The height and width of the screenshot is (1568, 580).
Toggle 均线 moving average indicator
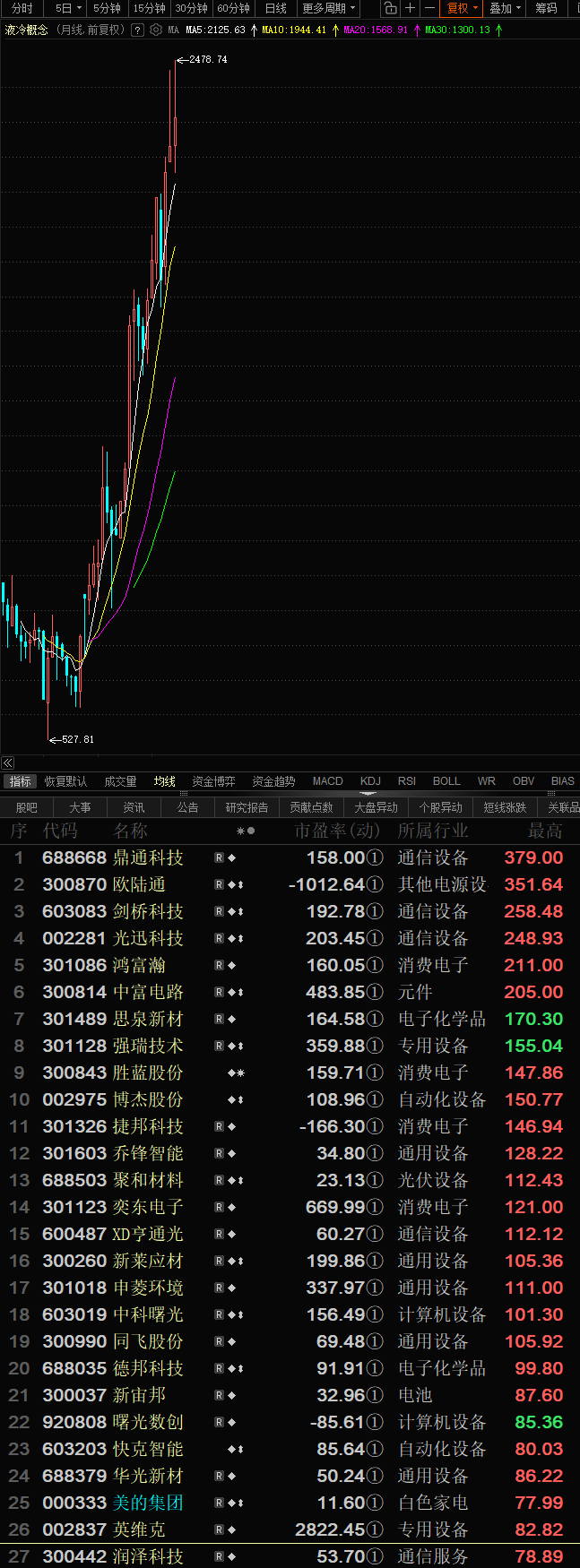pyautogui.click(x=165, y=781)
